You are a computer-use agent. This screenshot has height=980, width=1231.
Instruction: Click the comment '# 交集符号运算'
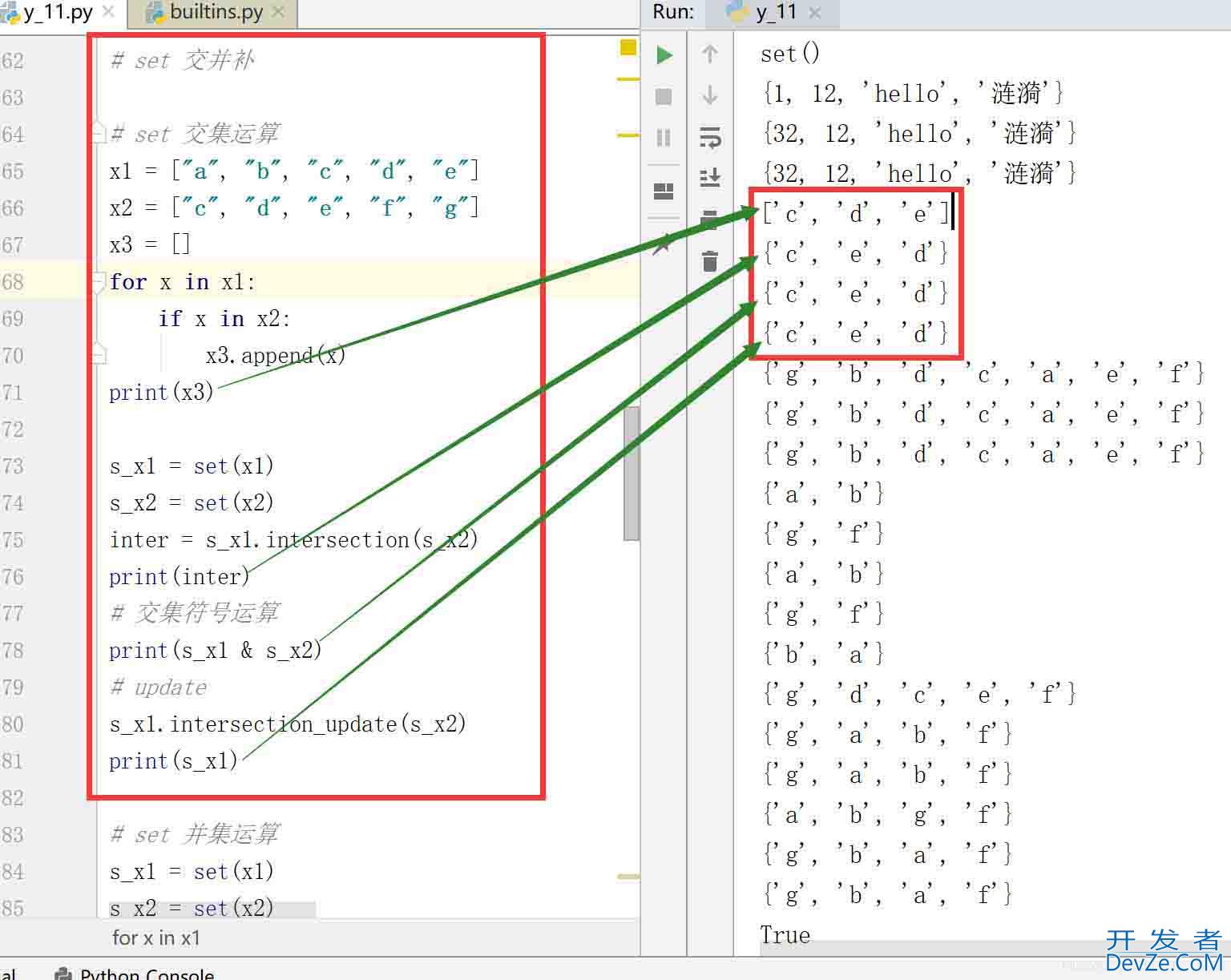tap(195, 613)
